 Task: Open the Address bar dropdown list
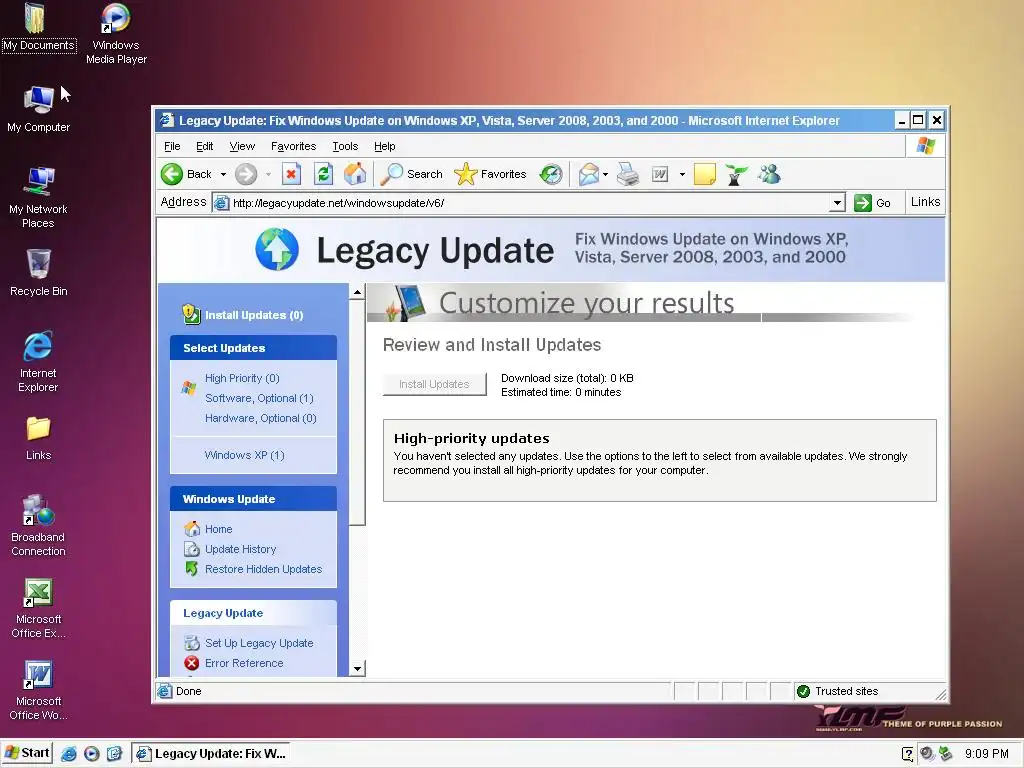click(x=837, y=203)
